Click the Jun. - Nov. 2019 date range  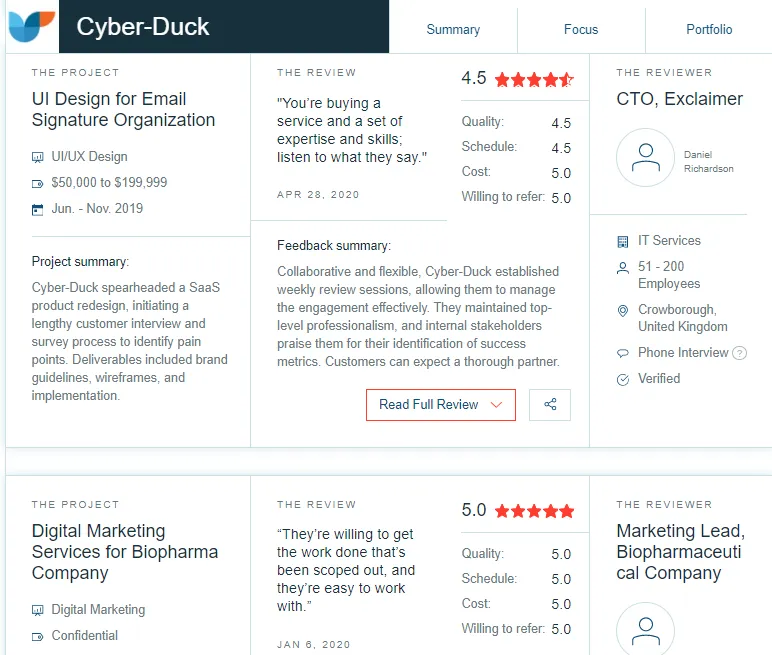tap(97, 208)
